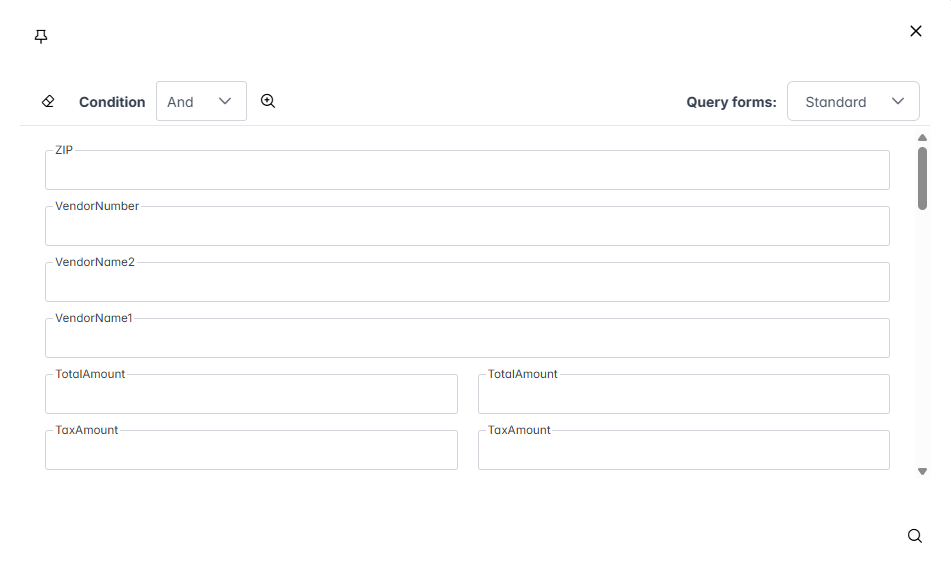Click the right TotalAmount field
Screen dimensions: 951x563
[x=683, y=396]
